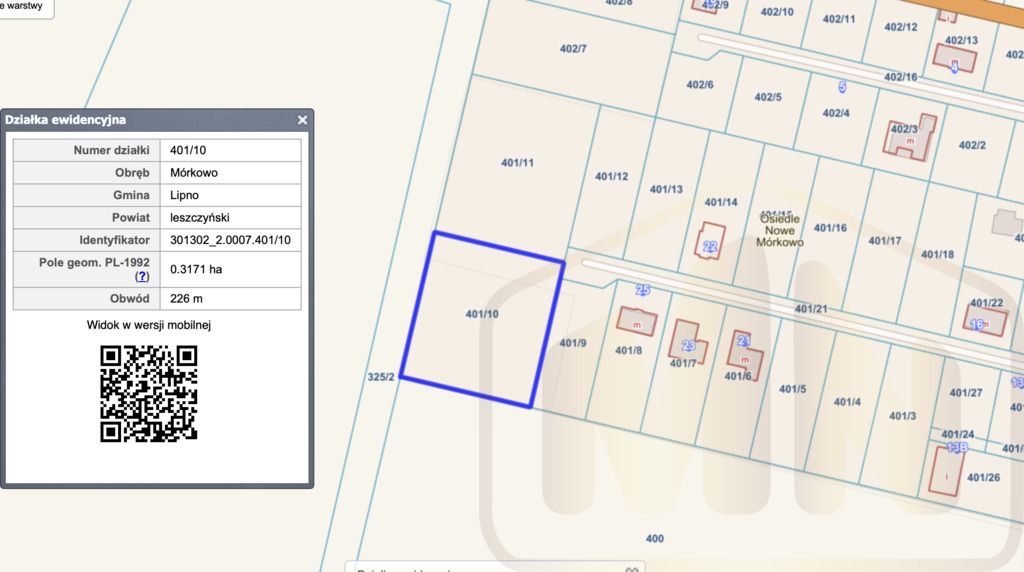Image resolution: width=1024 pixels, height=572 pixels.
Task: Click parcel label 402/13 on the map
Action: [961, 40]
